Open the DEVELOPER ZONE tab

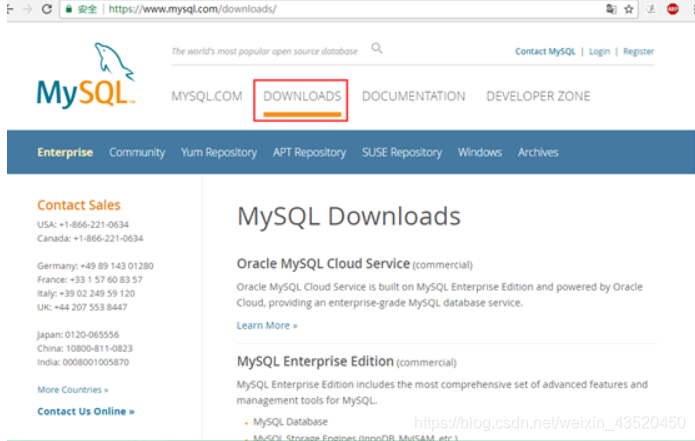(538, 97)
